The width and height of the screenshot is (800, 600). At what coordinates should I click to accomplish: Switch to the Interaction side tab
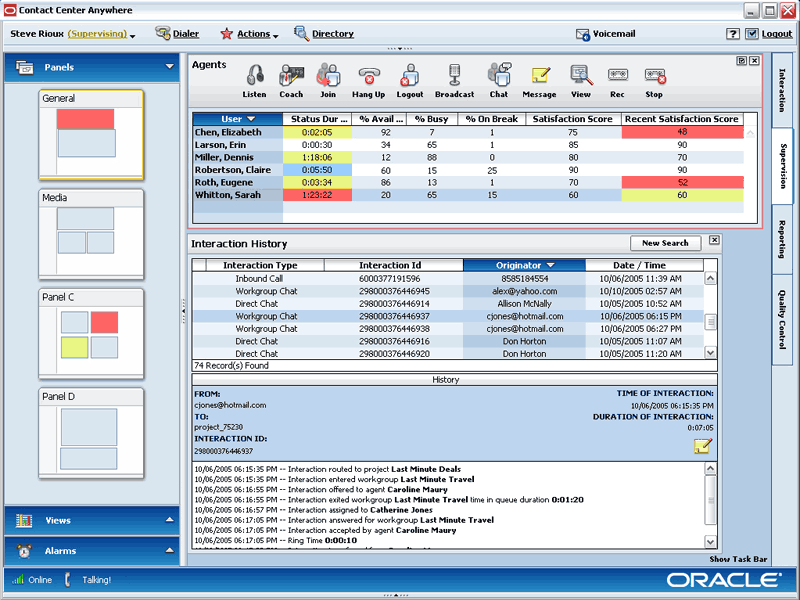[x=782, y=90]
